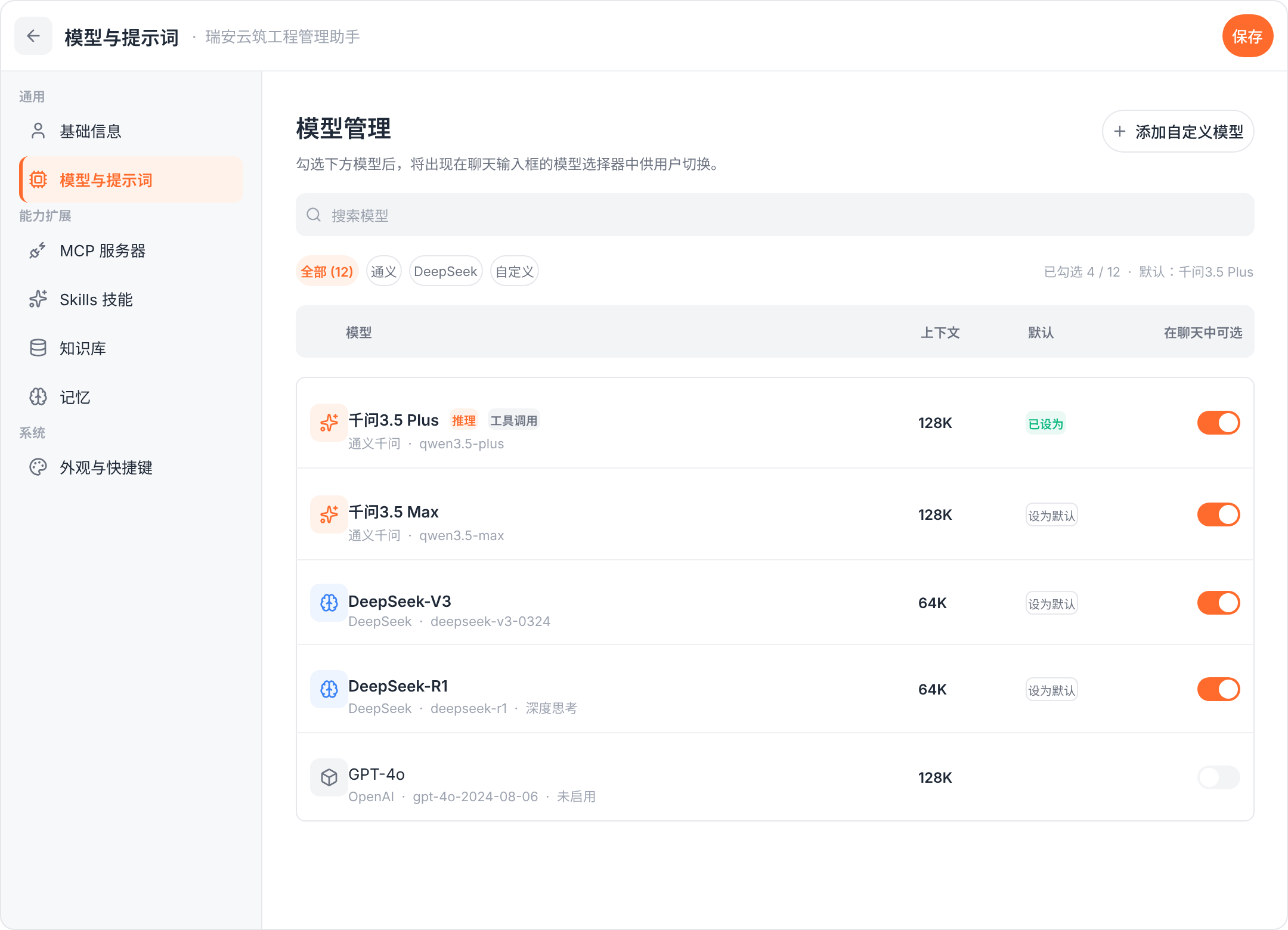
Task: Click the 千问3.5 Max model icon
Action: pos(329,514)
